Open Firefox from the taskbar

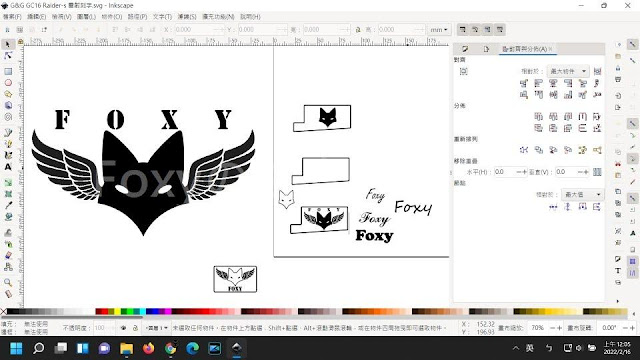tap(149, 348)
